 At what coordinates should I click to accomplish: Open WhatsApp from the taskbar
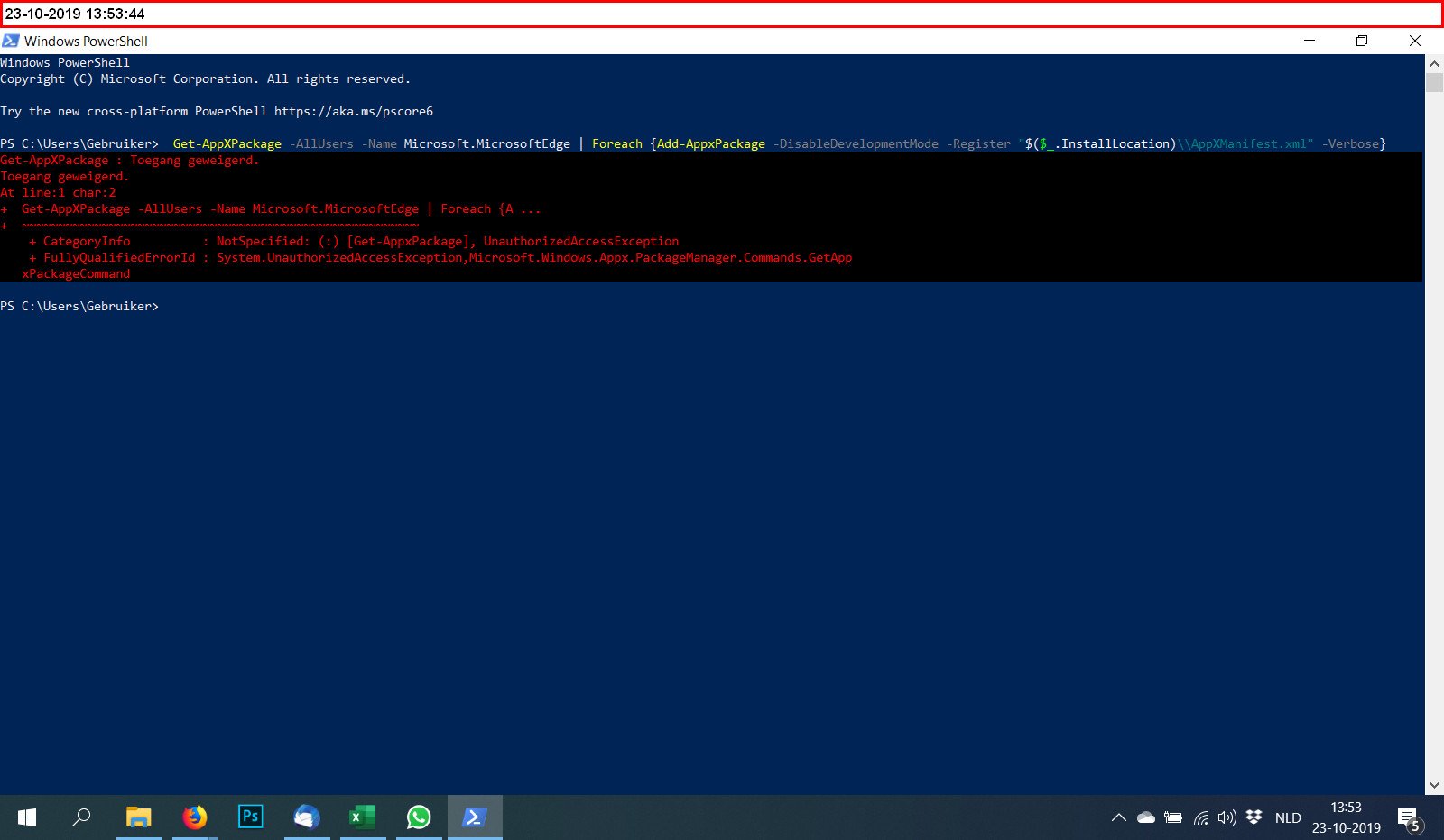coord(419,817)
